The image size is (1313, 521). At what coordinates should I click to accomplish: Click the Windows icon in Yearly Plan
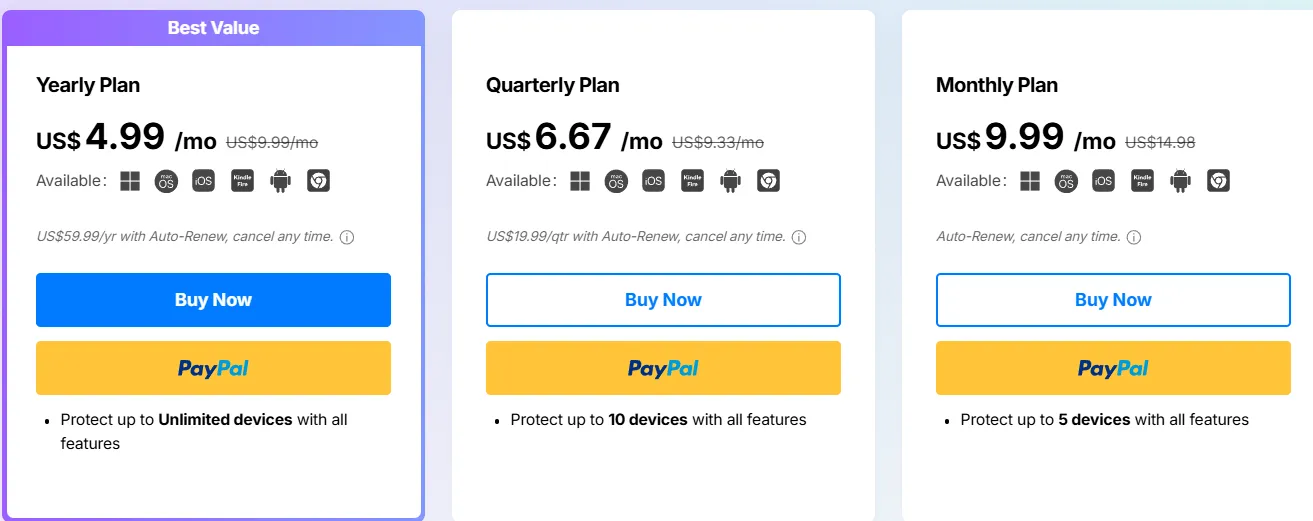pyautogui.click(x=129, y=181)
